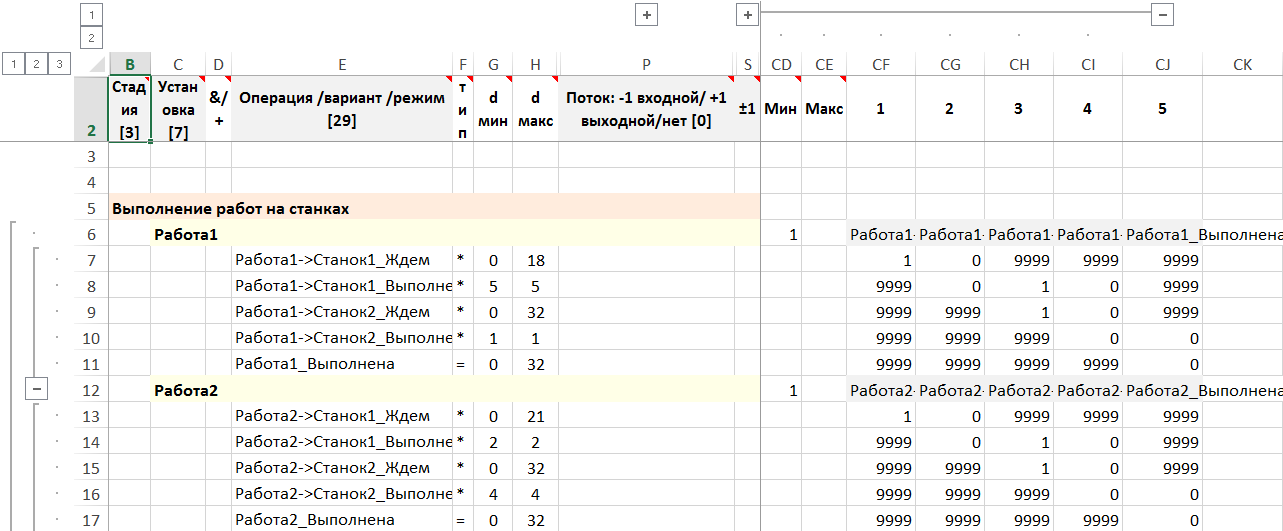The height and width of the screenshot is (531, 1283).
Task: Collapse row group at row 12
Action: click(x=35, y=390)
